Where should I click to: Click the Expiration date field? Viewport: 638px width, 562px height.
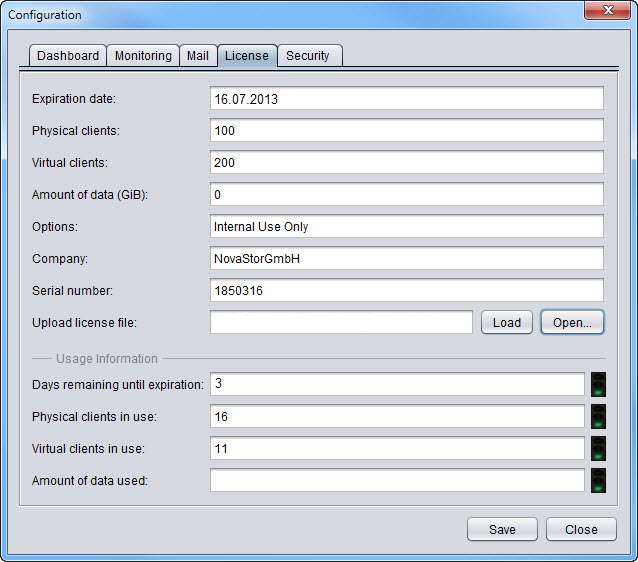tap(406, 98)
